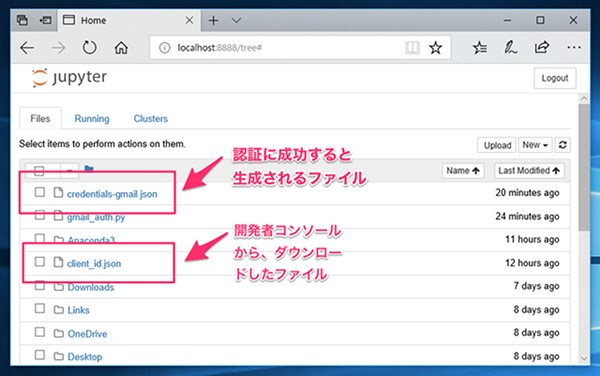600x376 pixels.
Task: Switch to the Files tab
Action: 40,119
